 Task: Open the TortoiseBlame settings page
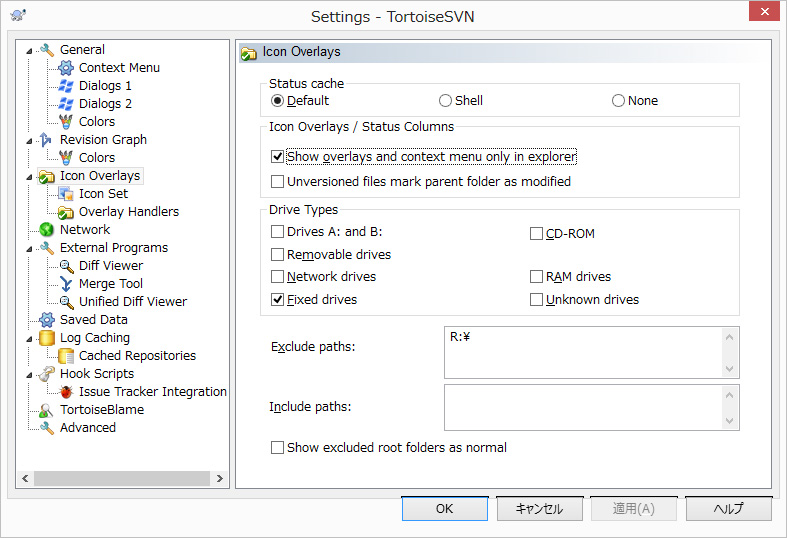tap(102, 410)
